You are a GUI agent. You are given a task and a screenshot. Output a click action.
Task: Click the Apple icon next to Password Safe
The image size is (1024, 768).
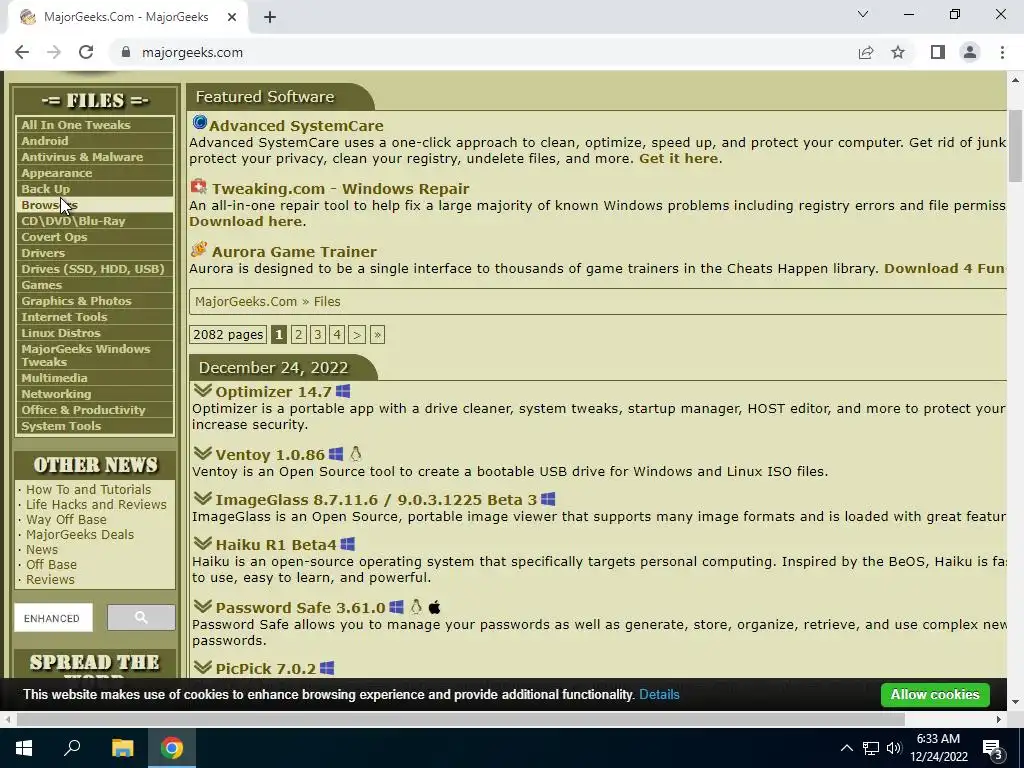click(434, 607)
